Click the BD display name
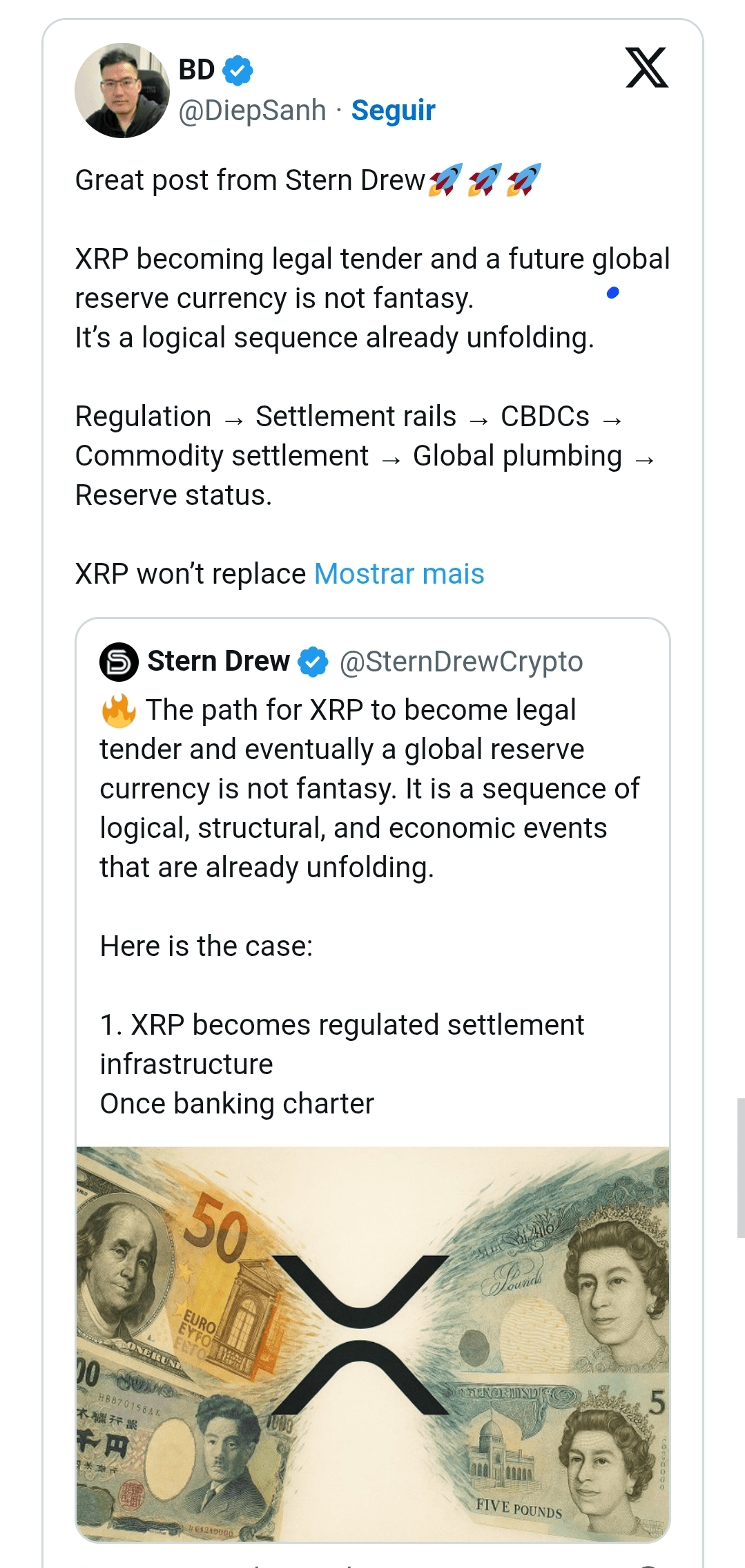Image resolution: width=745 pixels, height=1568 pixels. (x=197, y=70)
